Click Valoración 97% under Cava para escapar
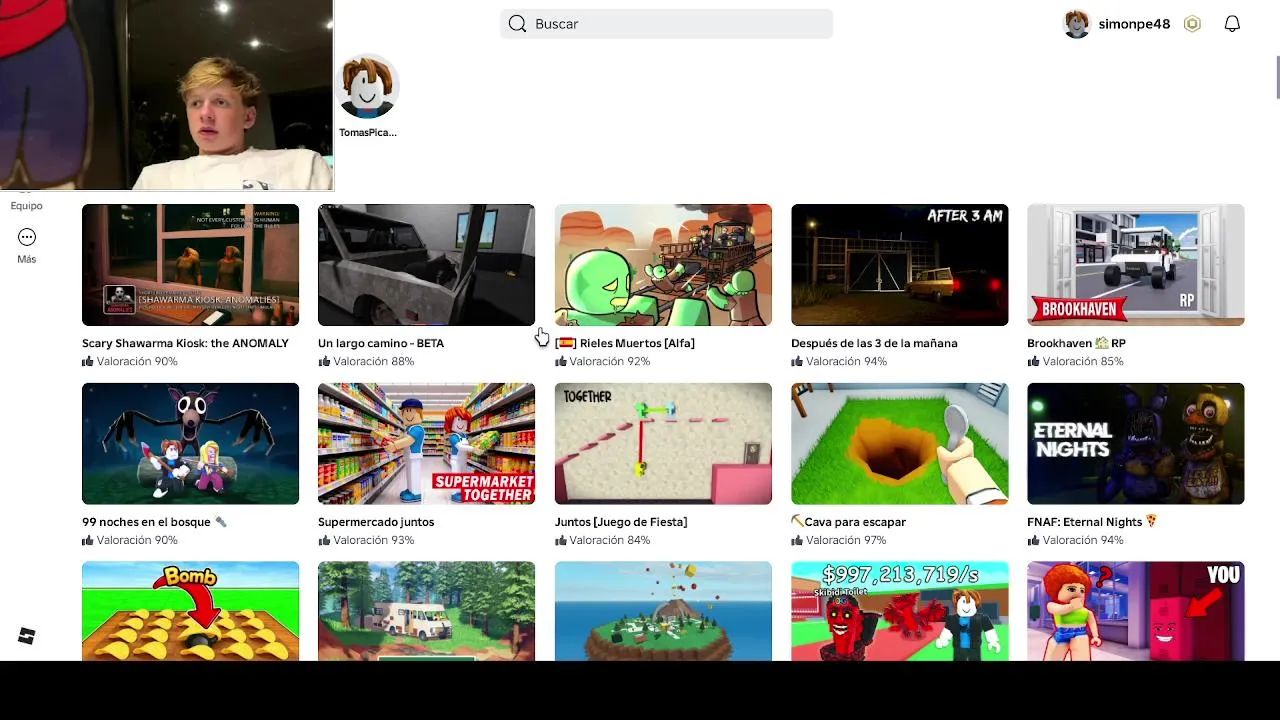The height and width of the screenshot is (720, 1280). point(846,540)
